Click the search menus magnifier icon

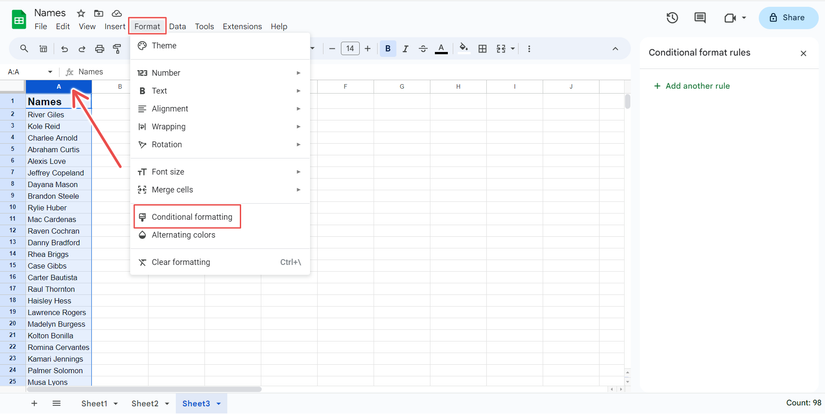[24, 48]
